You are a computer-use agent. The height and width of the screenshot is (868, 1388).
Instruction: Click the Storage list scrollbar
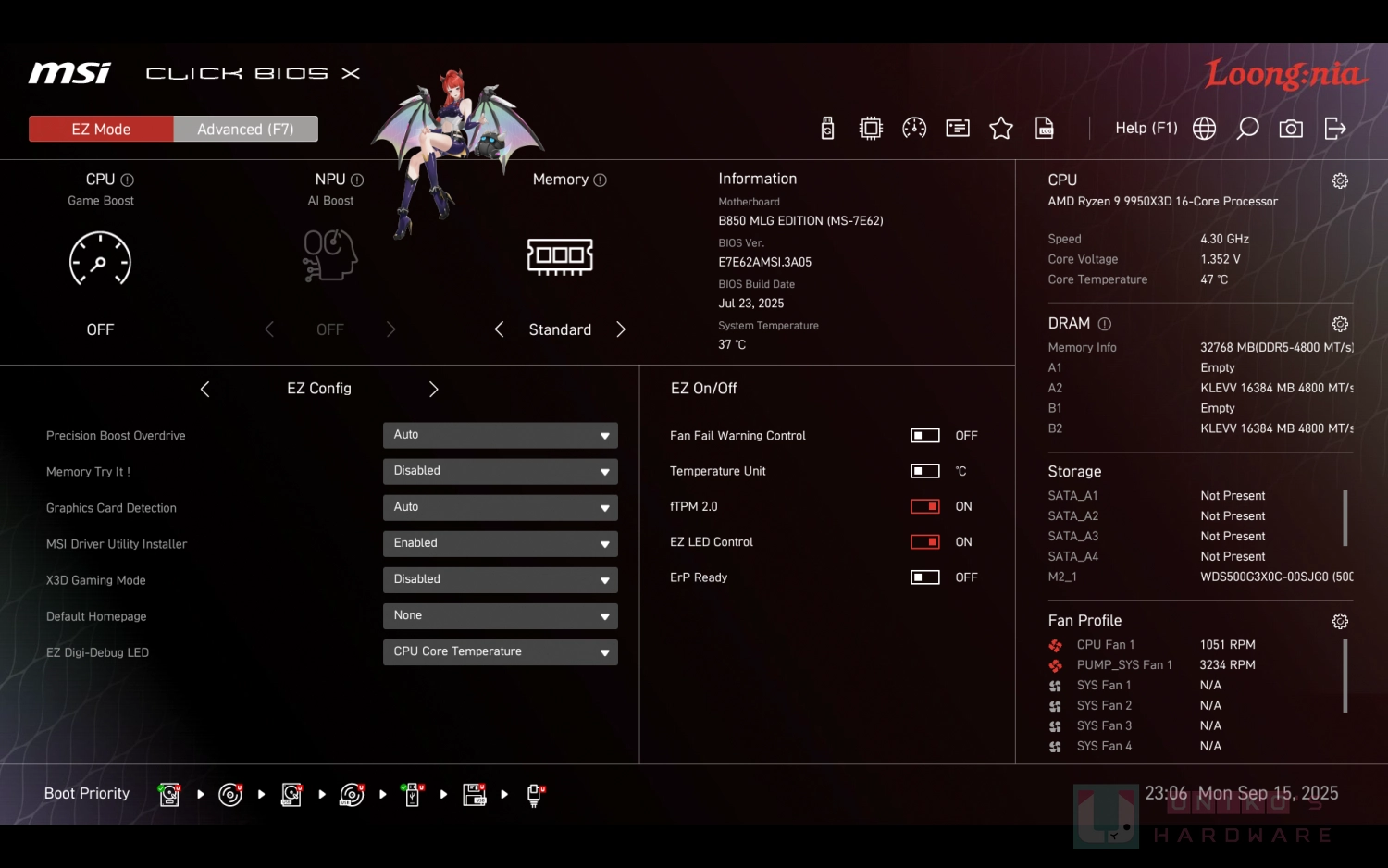click(1345, 518)
